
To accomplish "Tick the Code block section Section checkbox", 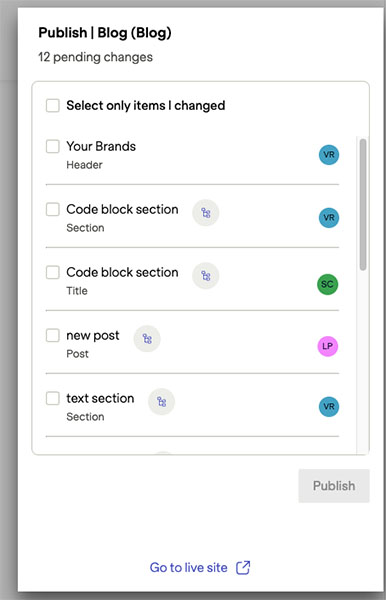I will pyautogui.click(x=53, y=209).
